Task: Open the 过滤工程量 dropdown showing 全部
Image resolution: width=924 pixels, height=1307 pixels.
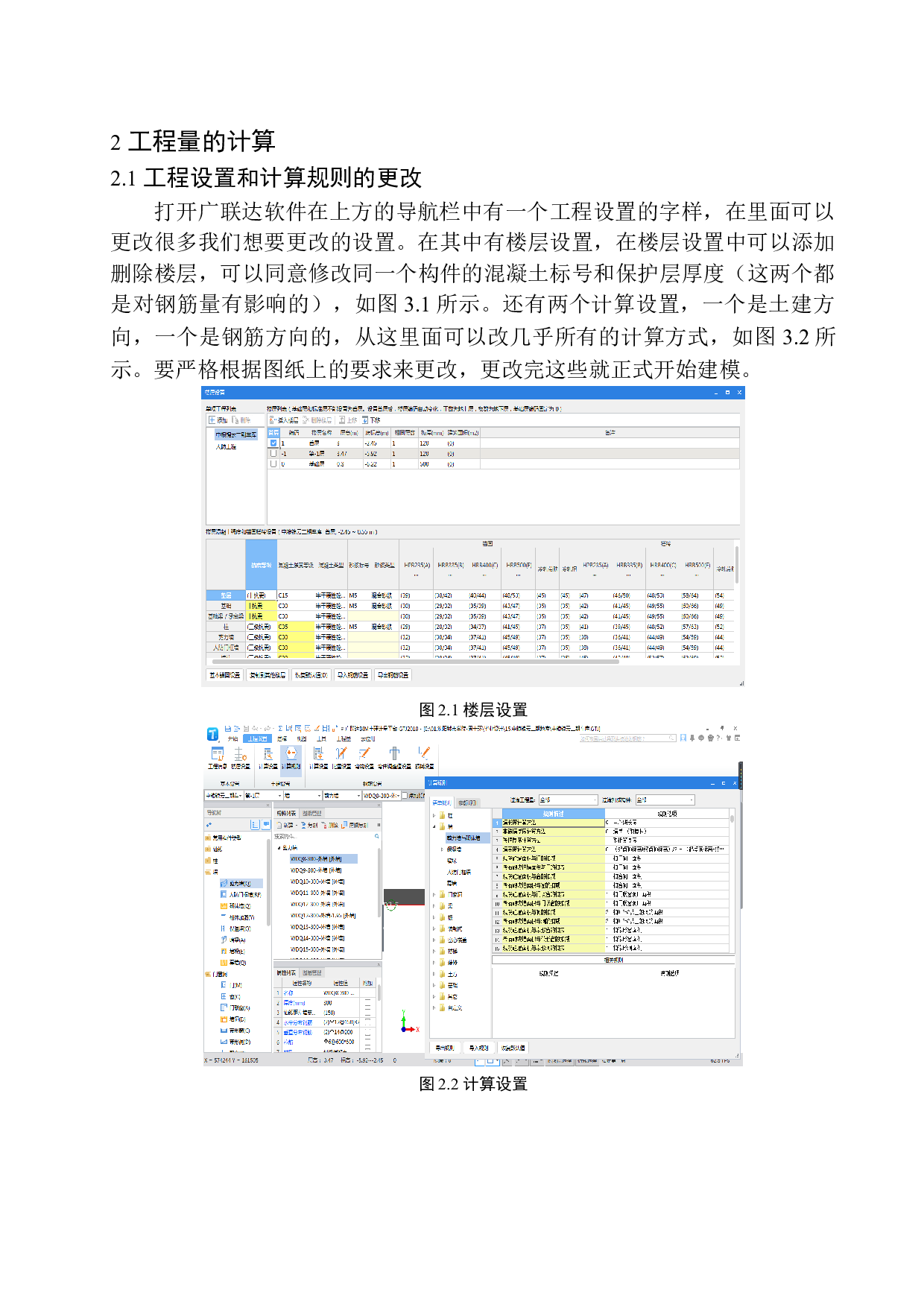Action: [566, 800]
